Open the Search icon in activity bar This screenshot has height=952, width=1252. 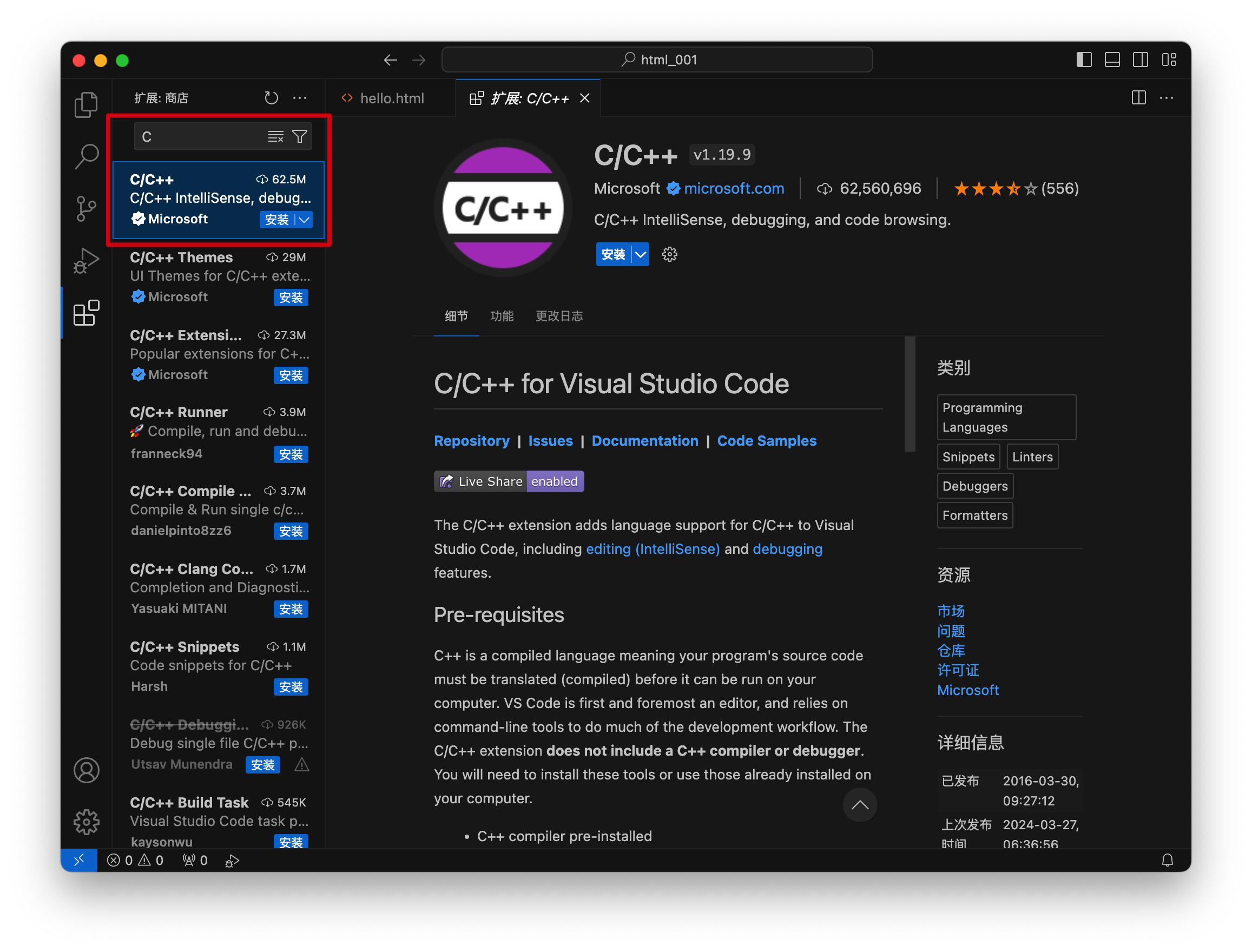[x=86, y=156]
